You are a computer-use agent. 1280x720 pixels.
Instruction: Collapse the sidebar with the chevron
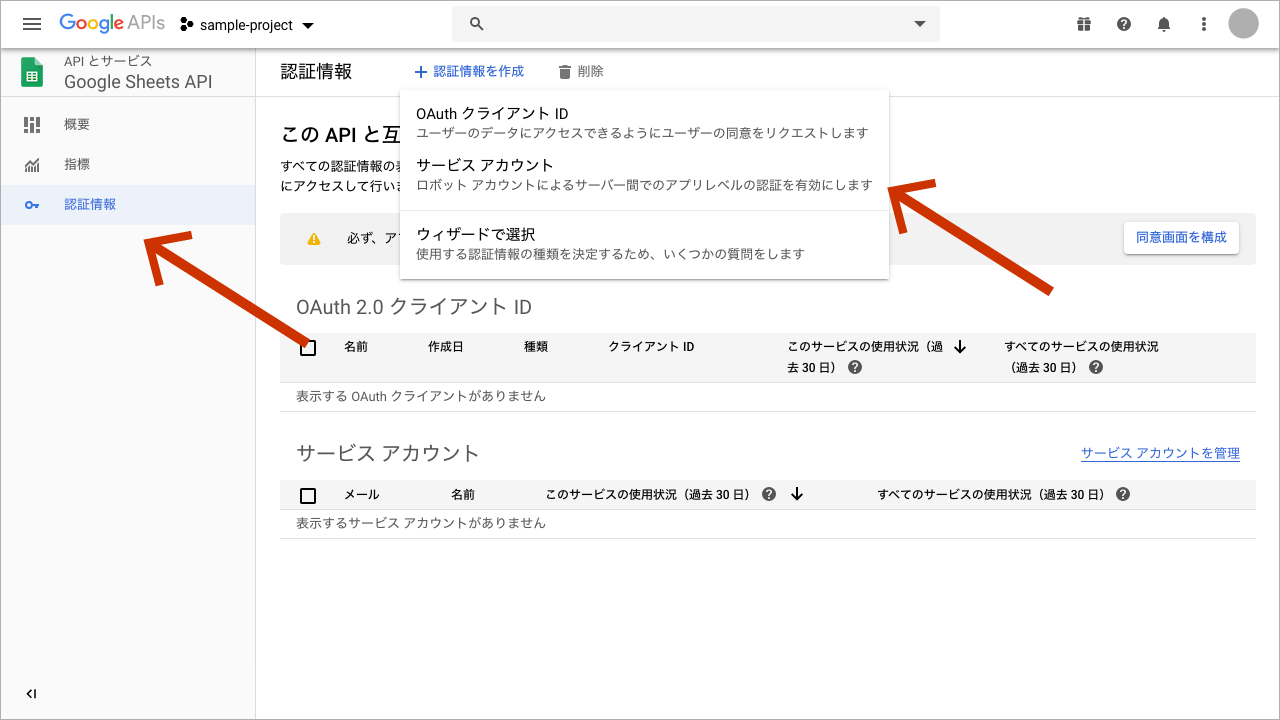31,693
